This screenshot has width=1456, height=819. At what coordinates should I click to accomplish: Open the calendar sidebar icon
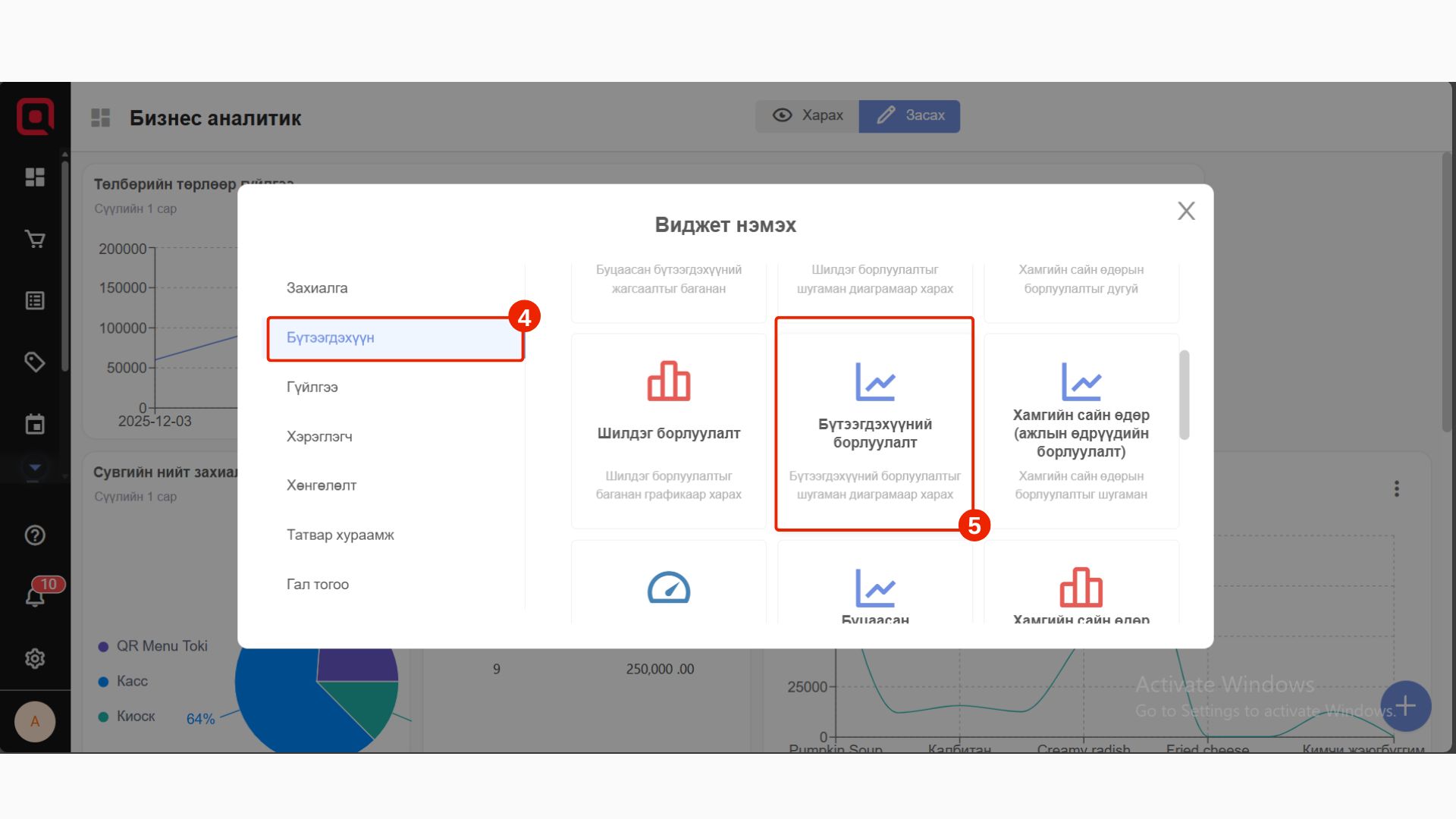pyautogui.click(x=35, y=424)
